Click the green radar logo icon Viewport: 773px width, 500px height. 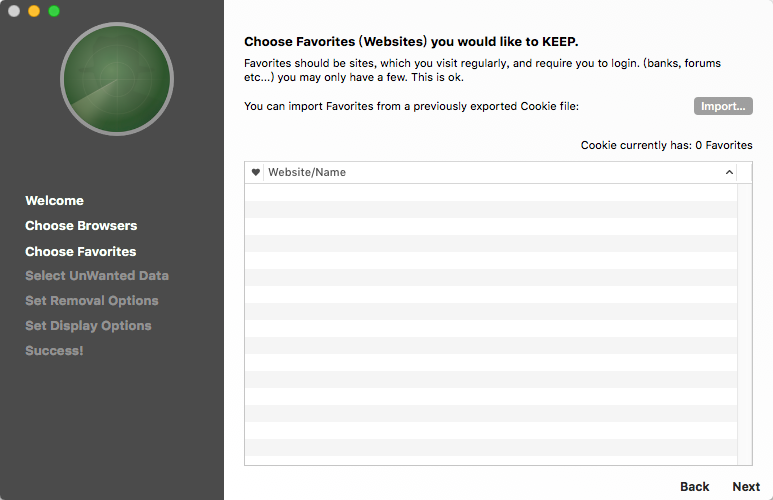(x=117, y=79)
